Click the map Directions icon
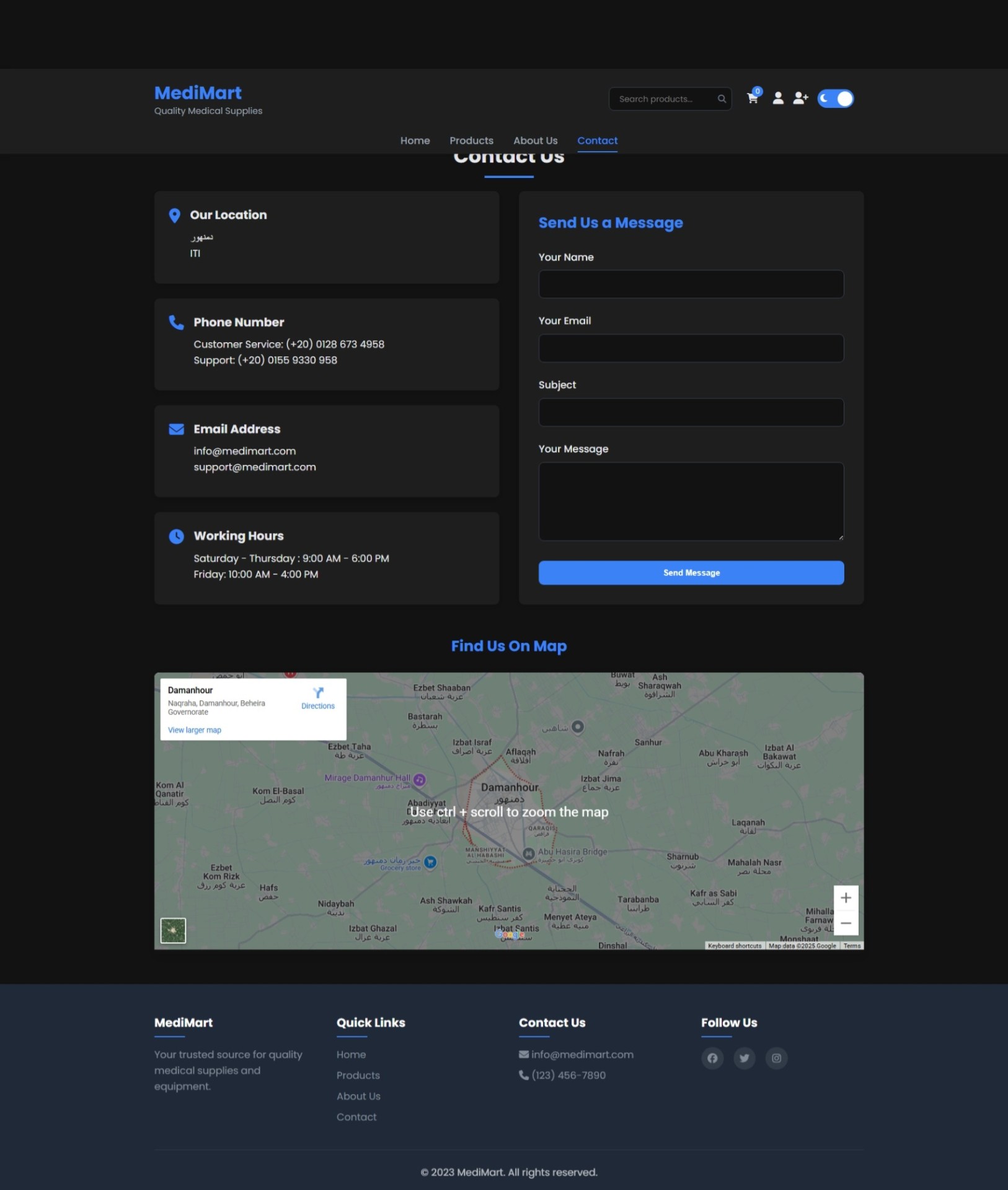Viewport: 1008px width, 1190px height. 318,693
